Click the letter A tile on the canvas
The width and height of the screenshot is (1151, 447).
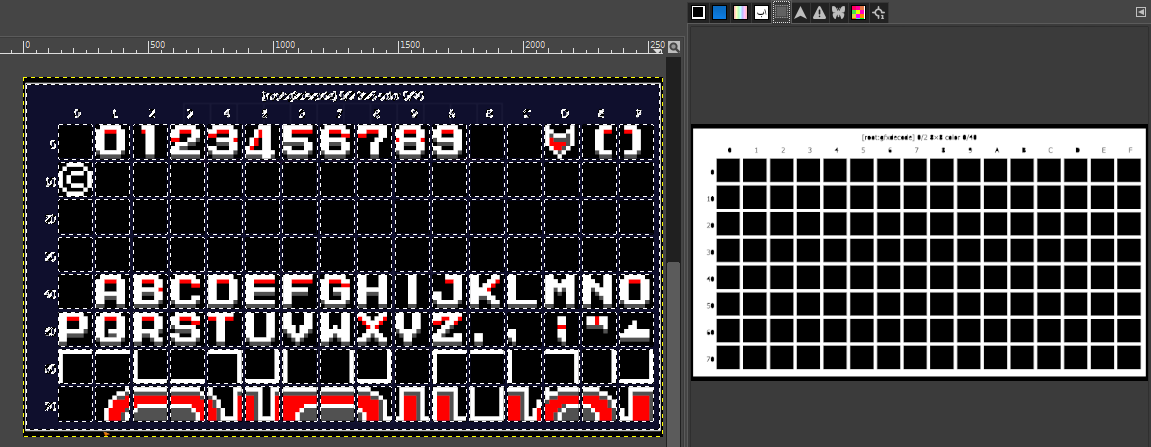coord(114,291)
